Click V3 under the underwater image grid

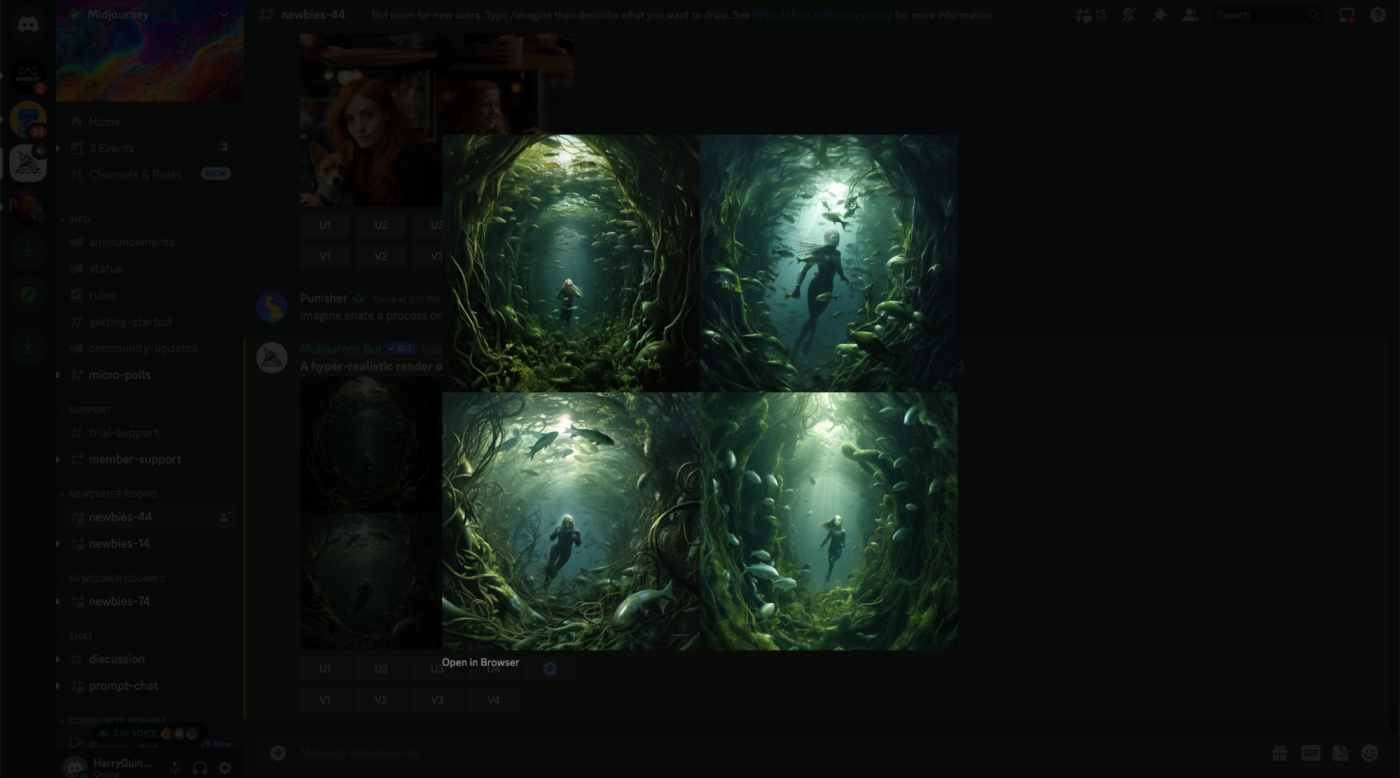tap(437, 700)
